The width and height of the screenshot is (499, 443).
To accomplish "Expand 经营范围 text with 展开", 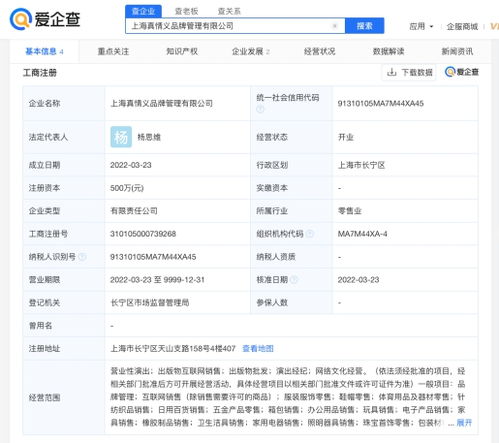I will (x=464, y=423).
